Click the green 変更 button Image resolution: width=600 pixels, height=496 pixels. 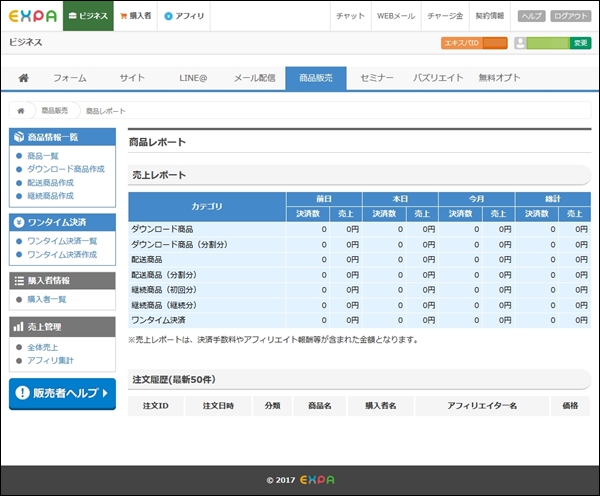(x=580, y=43)
